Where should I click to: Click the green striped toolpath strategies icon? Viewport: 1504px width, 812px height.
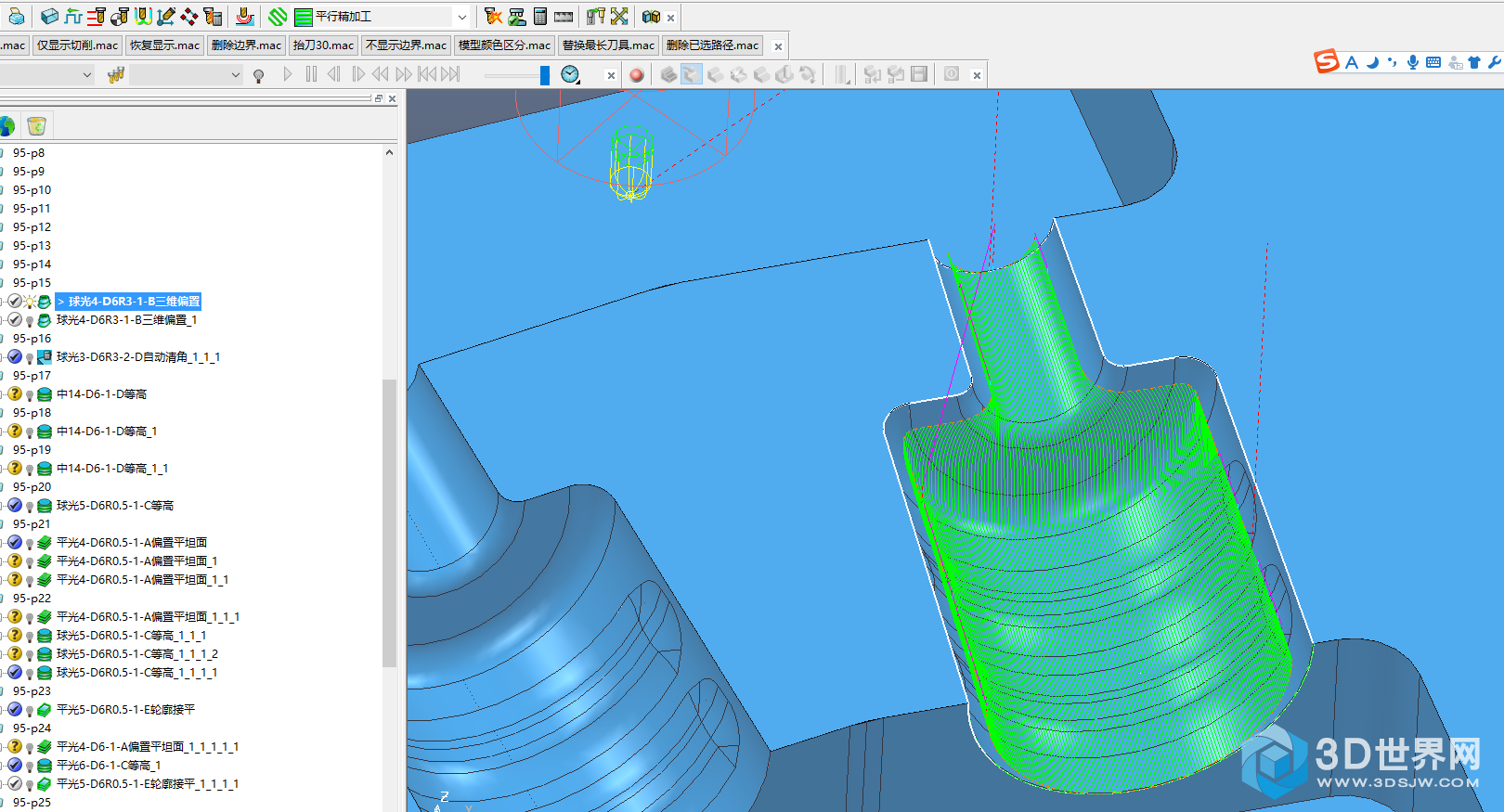[278, 17]
